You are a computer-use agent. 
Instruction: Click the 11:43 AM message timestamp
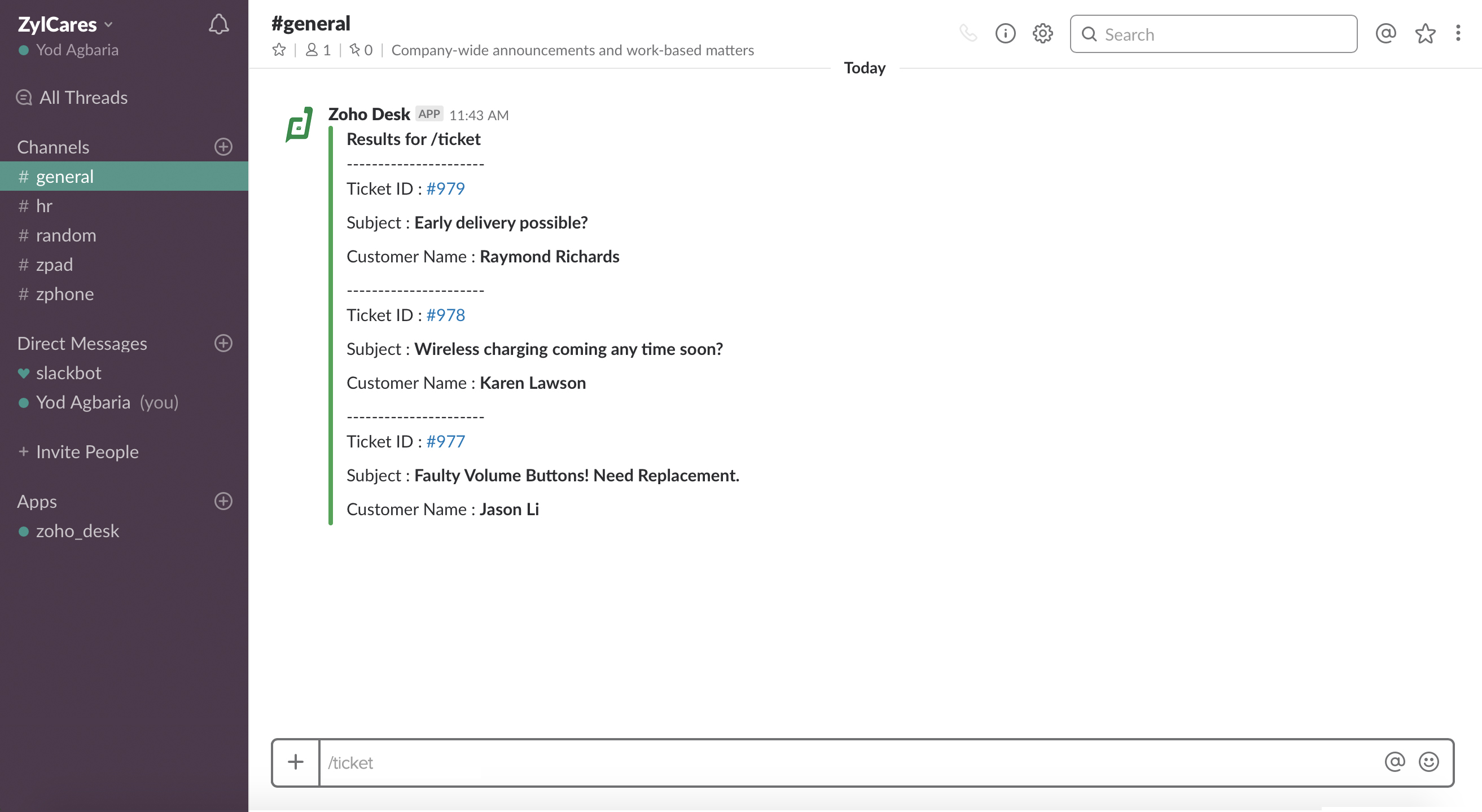[479, 115]
